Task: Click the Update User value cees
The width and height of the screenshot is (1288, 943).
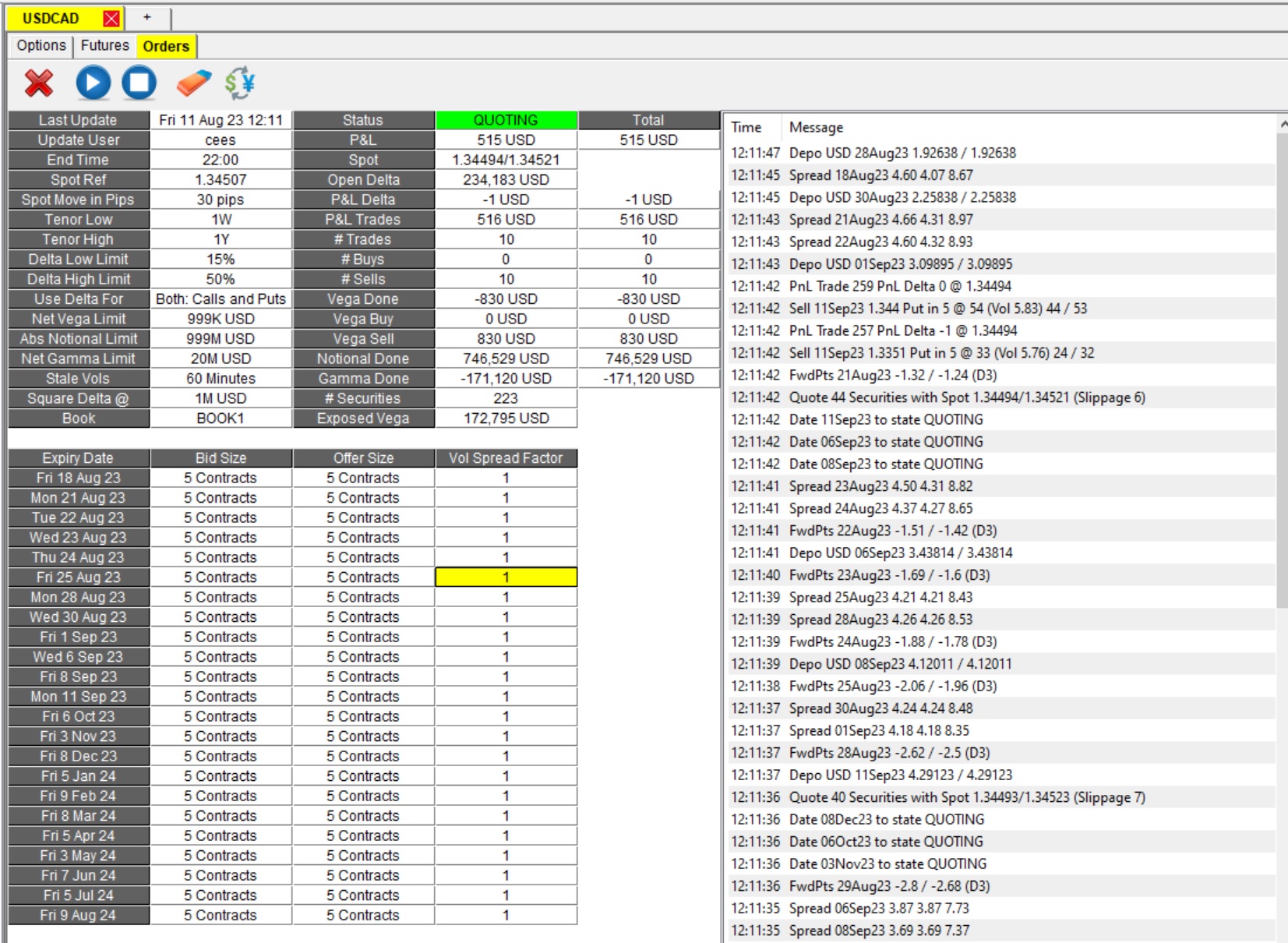Action: (221, 140)
